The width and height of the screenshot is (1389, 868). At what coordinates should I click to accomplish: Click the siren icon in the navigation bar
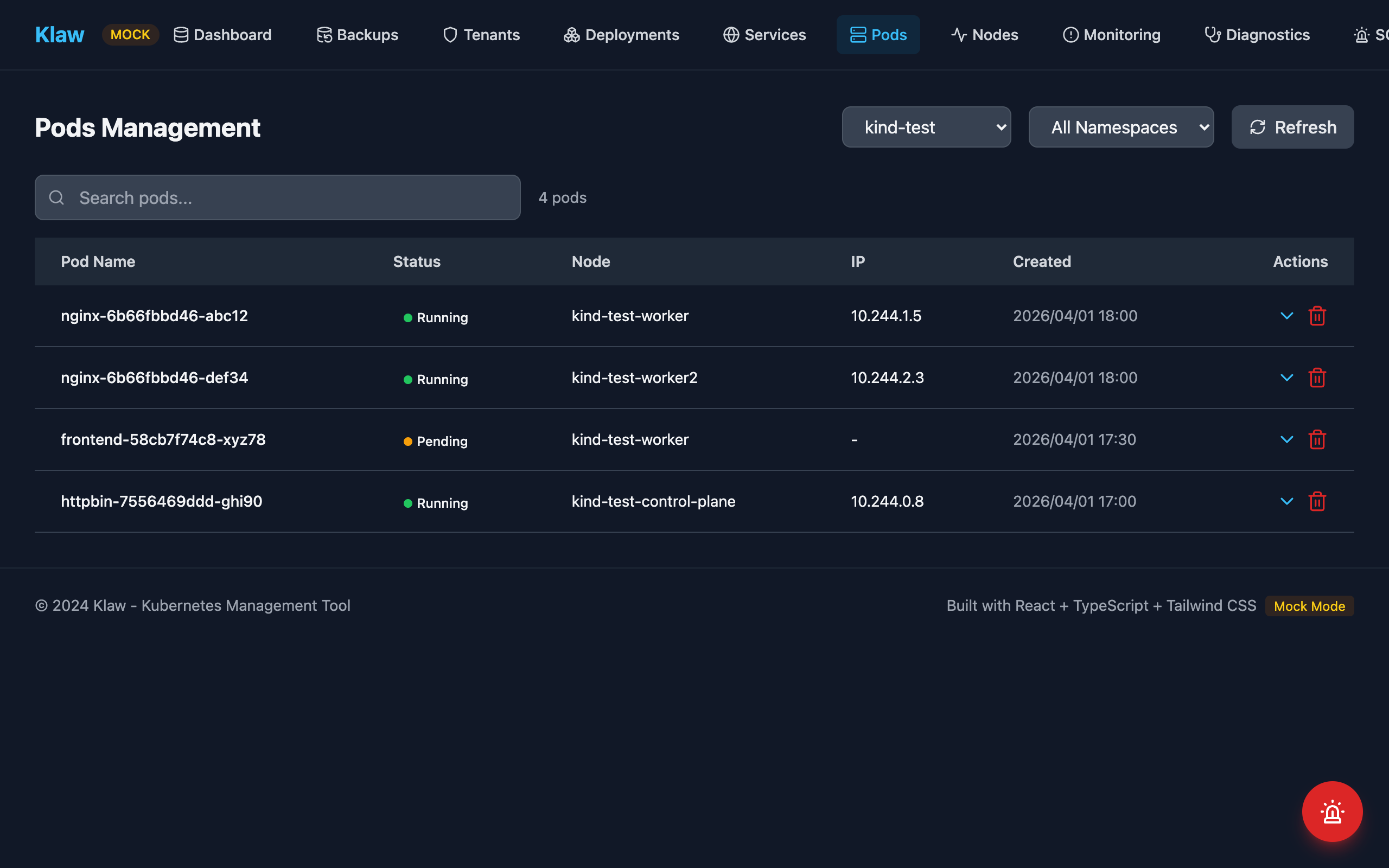coord(1361,35)
